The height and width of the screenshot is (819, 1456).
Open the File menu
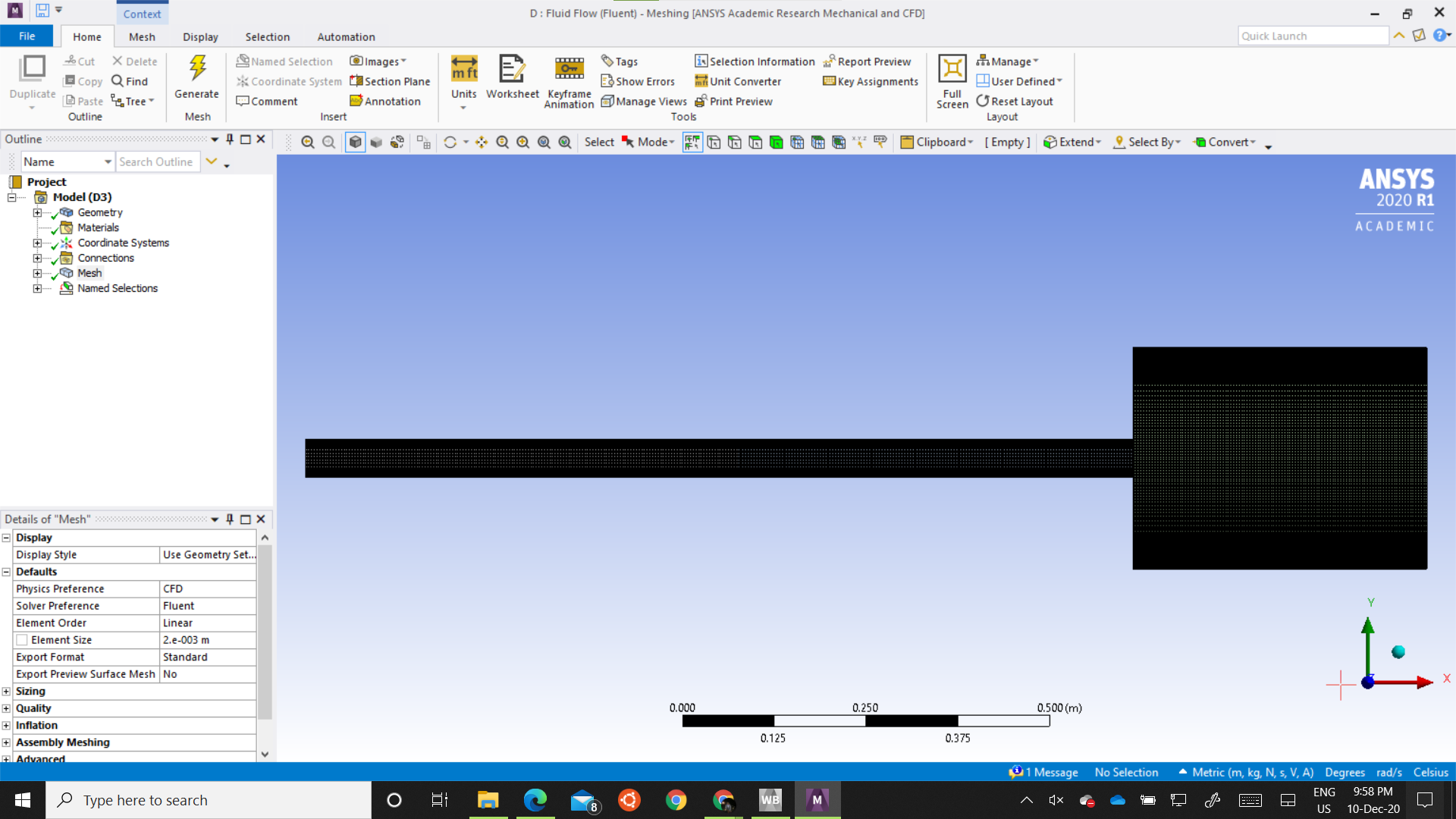click(x=27, y=36)
